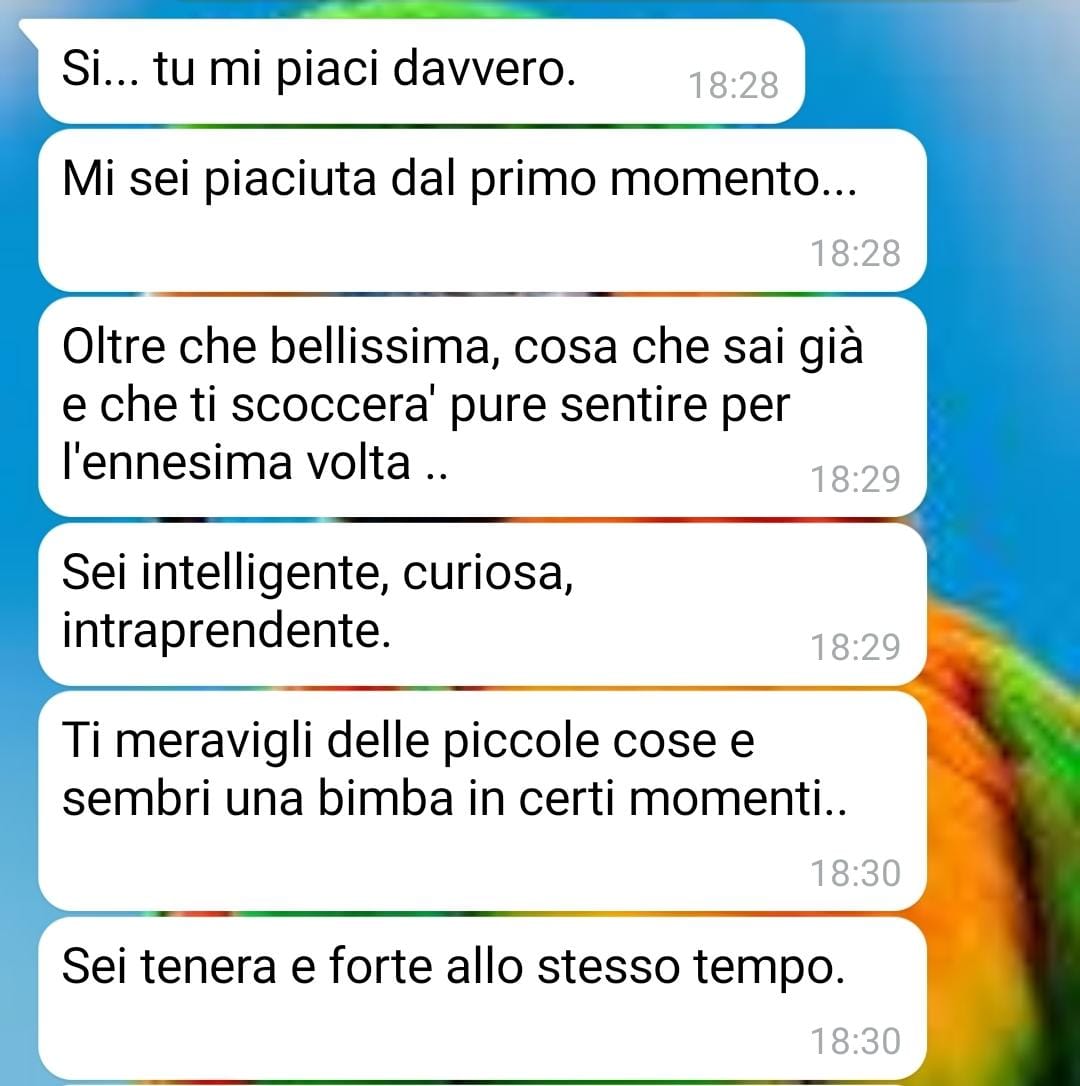The image size is (1080, 1086).
Task: Tap the word 'momento...' in the second bubble
Action: coord(733,179)
